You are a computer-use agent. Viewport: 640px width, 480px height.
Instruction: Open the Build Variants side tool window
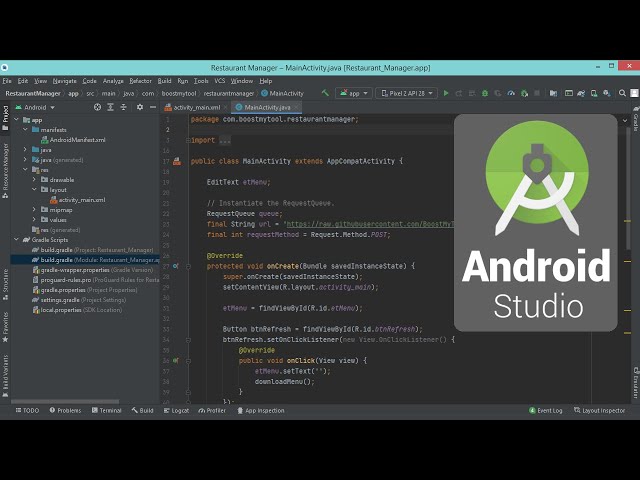point(5,376)
